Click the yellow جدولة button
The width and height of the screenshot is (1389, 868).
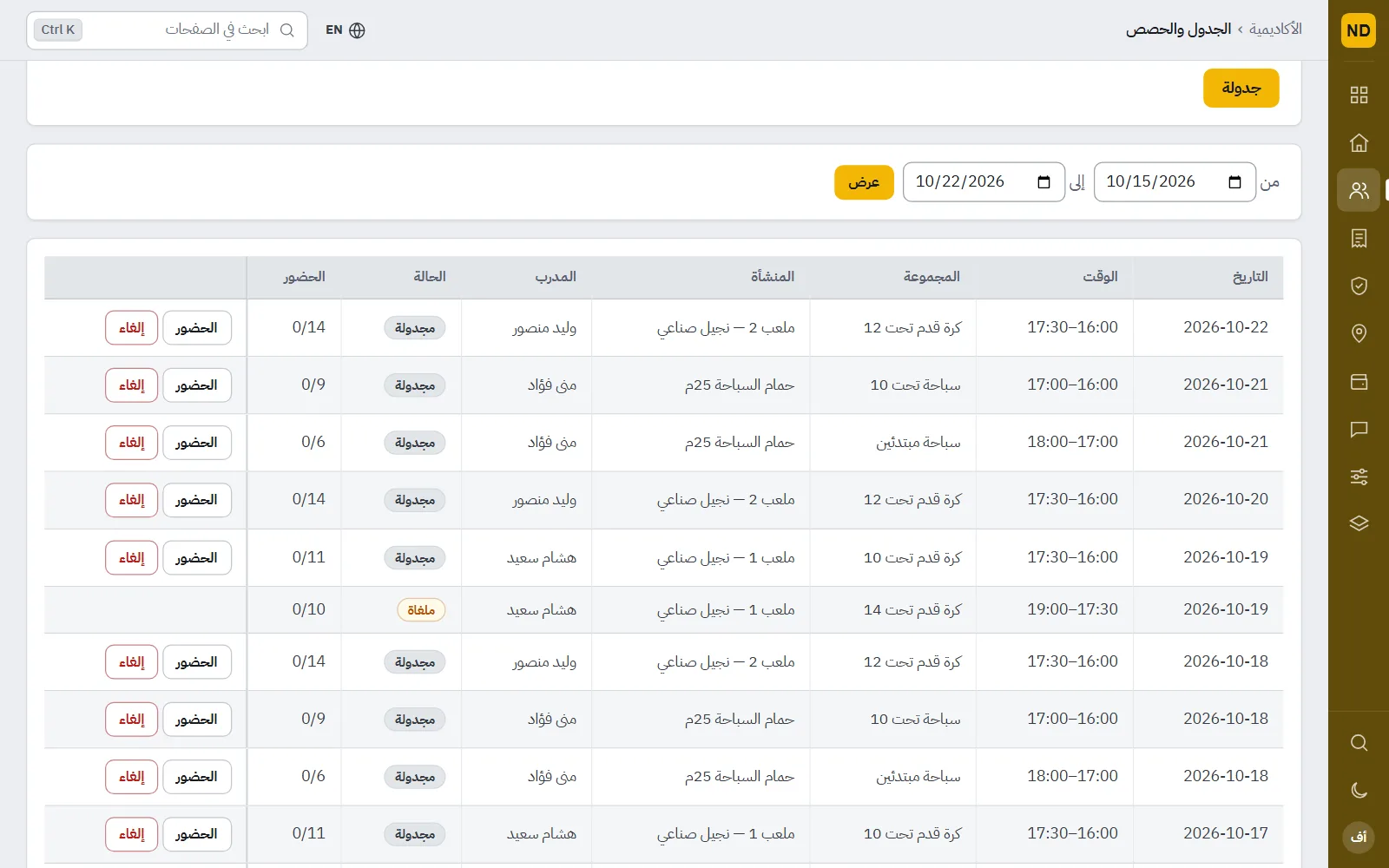[1241, 88]
